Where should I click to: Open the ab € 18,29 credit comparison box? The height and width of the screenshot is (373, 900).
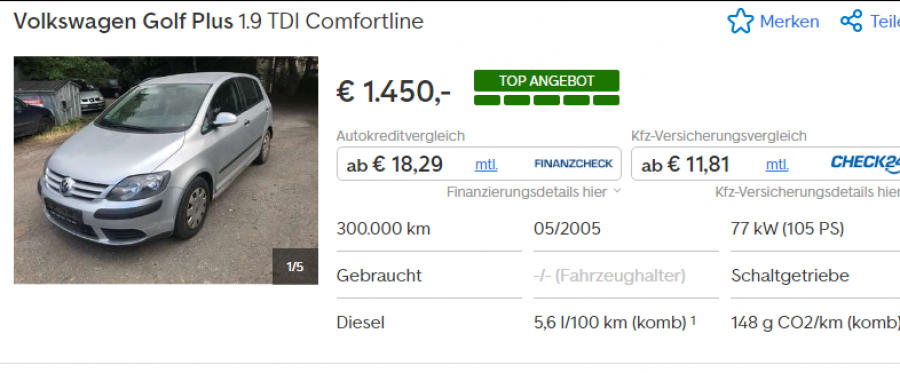[479, 164]
